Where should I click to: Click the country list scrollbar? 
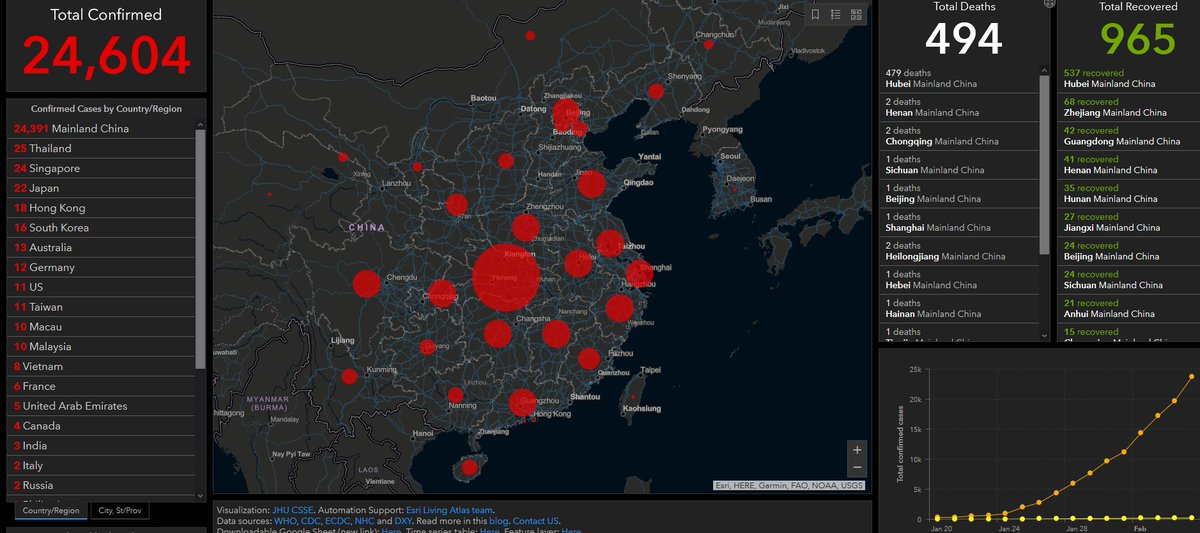(x=200, y=248)
